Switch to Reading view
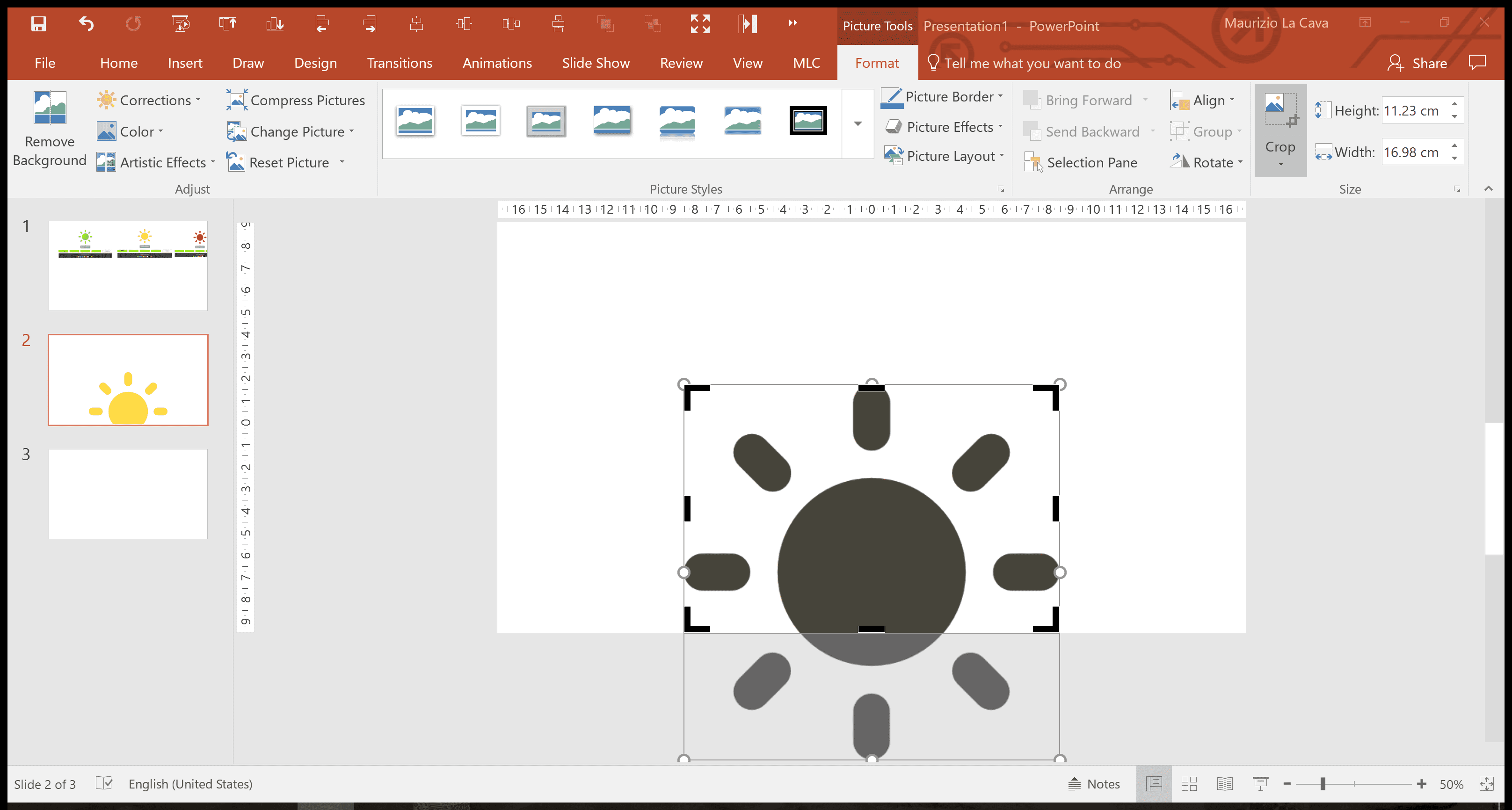The image size is (1512, 810). [x=1224, y=784]
